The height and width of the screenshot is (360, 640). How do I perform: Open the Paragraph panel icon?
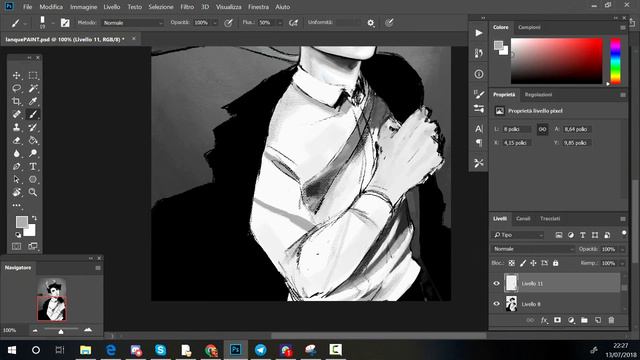pos(479,143)
